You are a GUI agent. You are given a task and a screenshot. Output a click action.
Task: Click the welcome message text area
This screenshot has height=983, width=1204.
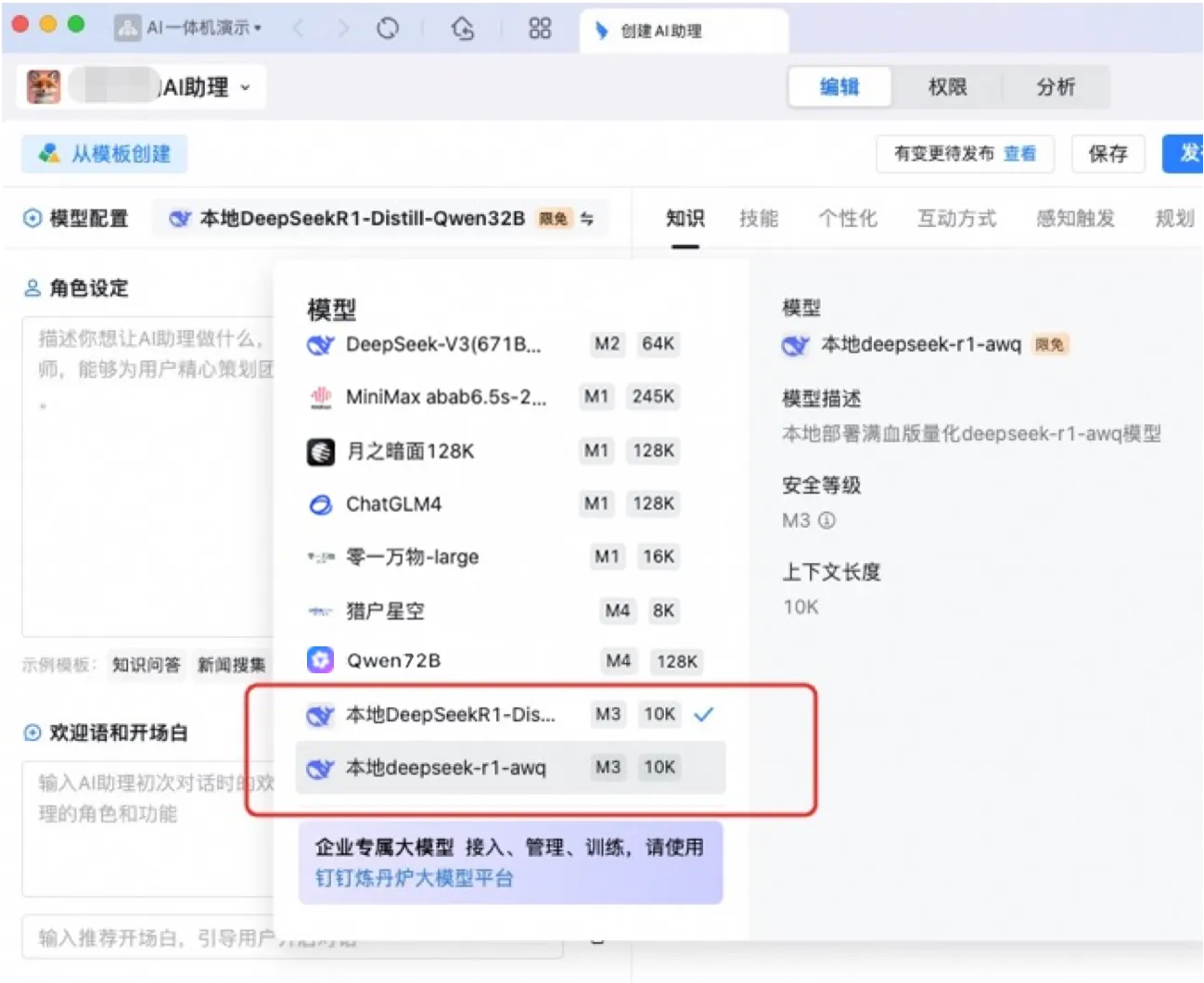tap(148, 828)
